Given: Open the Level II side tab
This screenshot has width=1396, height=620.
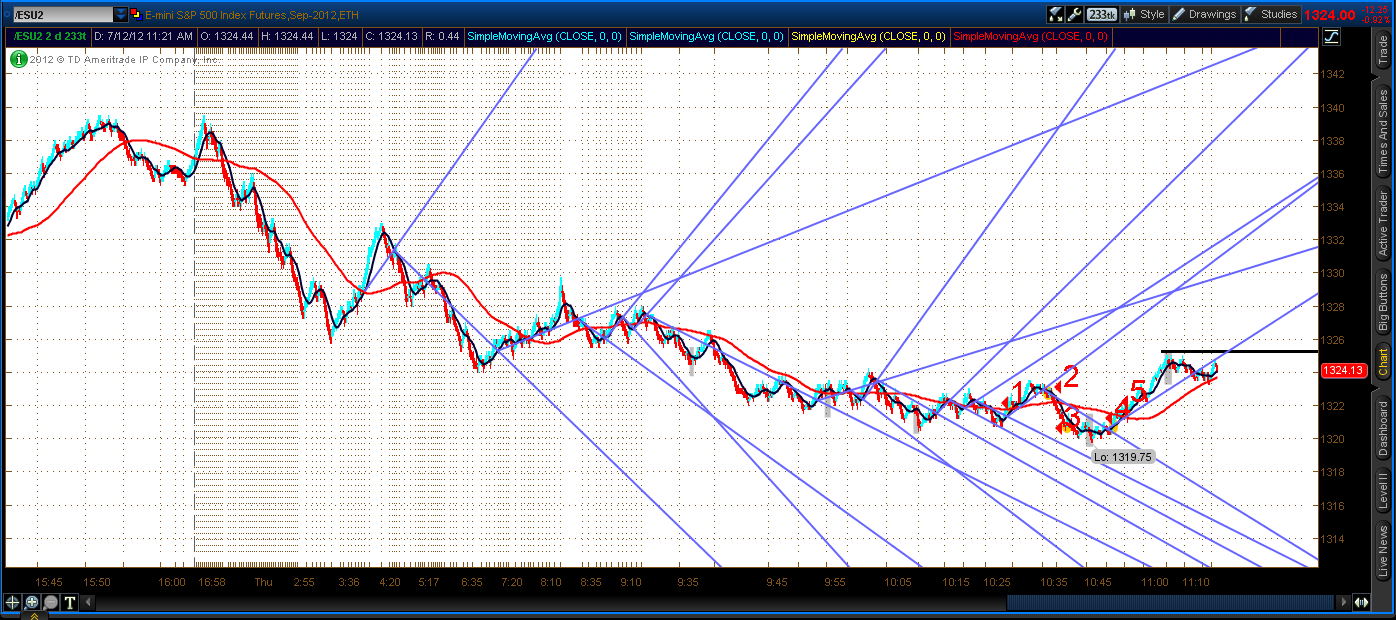Looking at the screenshot, I should click(x=1384, y=492).
